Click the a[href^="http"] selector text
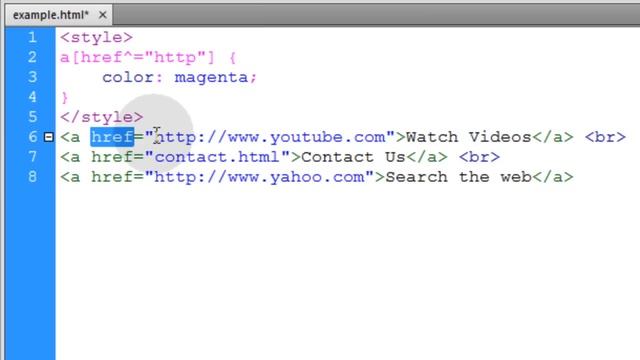This screenshot has width=640, height=360. click(x=137, y=58)
